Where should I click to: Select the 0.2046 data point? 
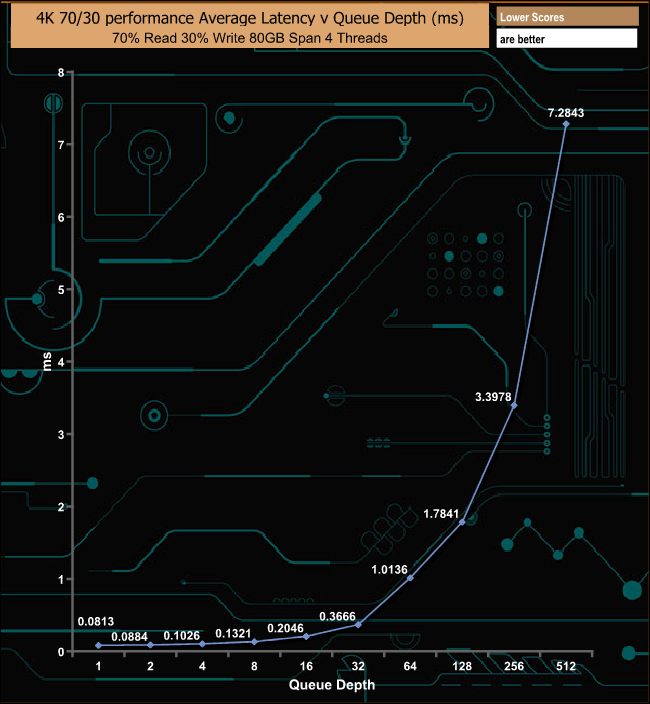pyautogui.click(x=306, y=637)
